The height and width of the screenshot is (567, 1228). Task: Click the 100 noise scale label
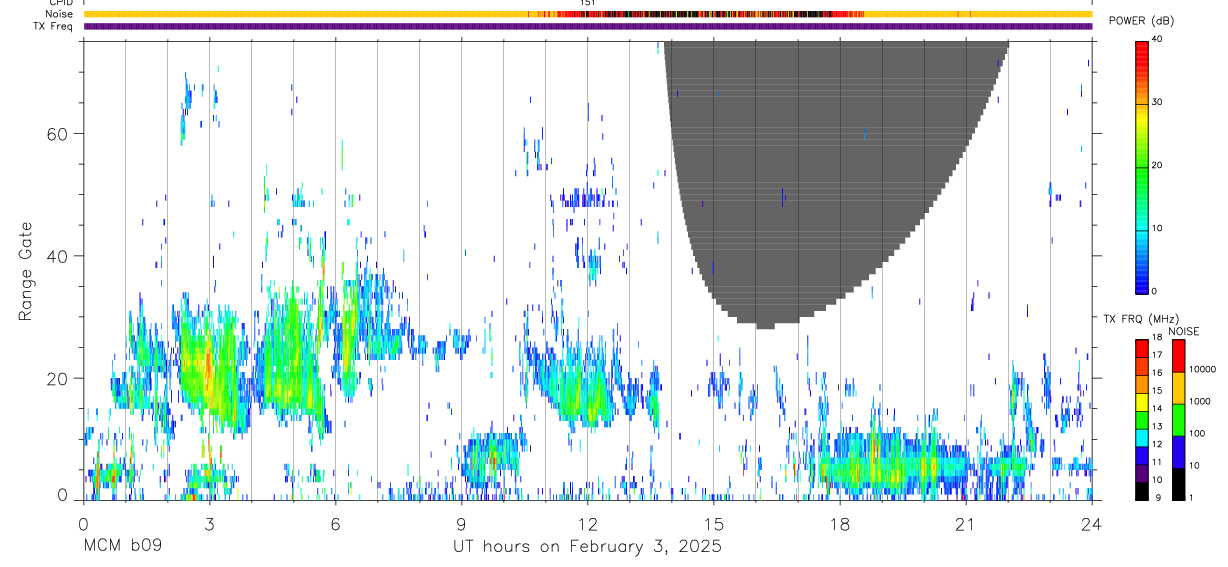pyautogui.click(x=1197, y=433)
